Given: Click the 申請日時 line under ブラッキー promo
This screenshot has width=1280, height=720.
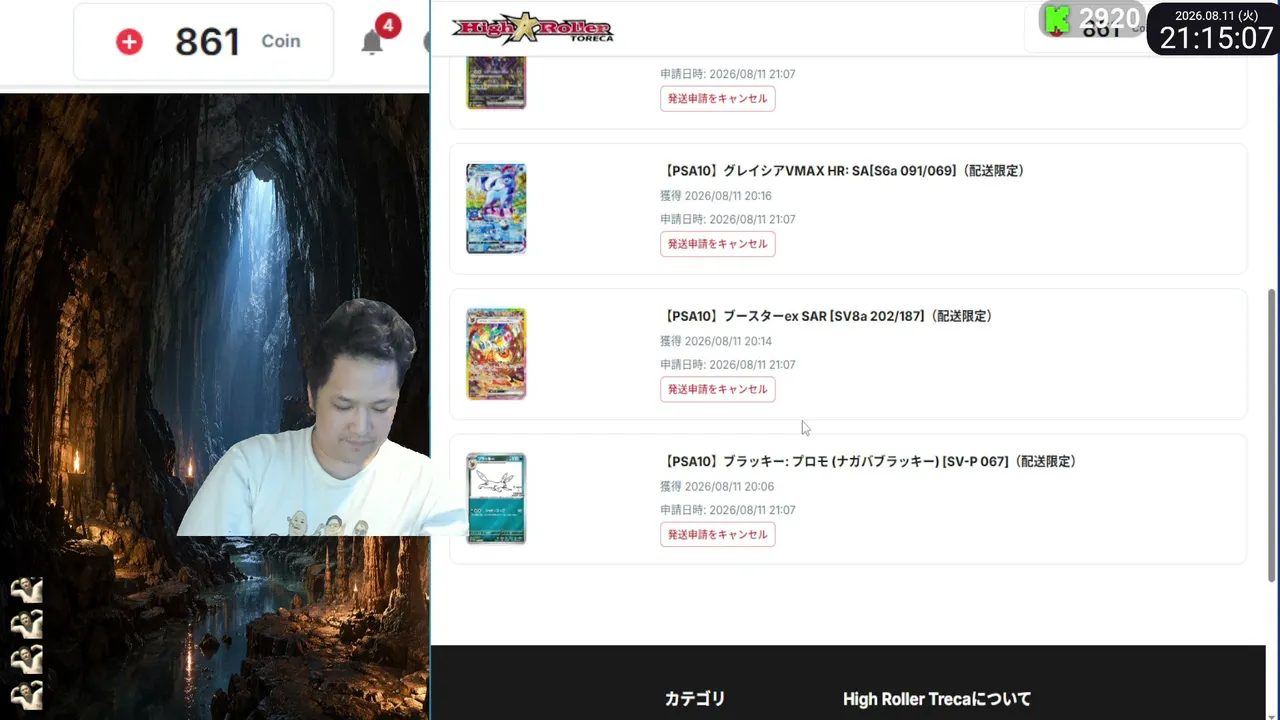Looking at the screenshot, I should click(728, 510).
